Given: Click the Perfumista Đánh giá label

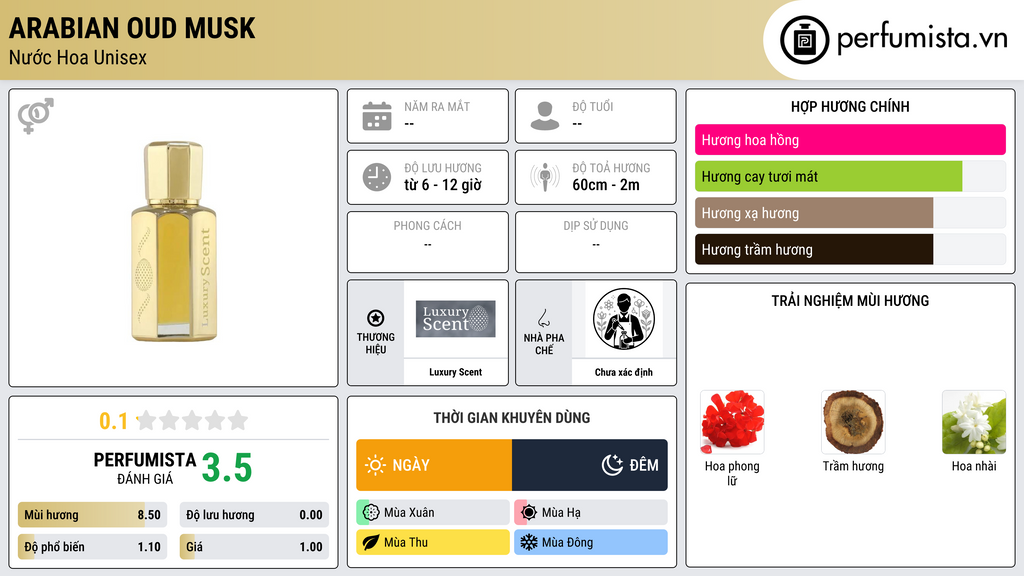Looking at the screenshot, I should pos(145,468).
